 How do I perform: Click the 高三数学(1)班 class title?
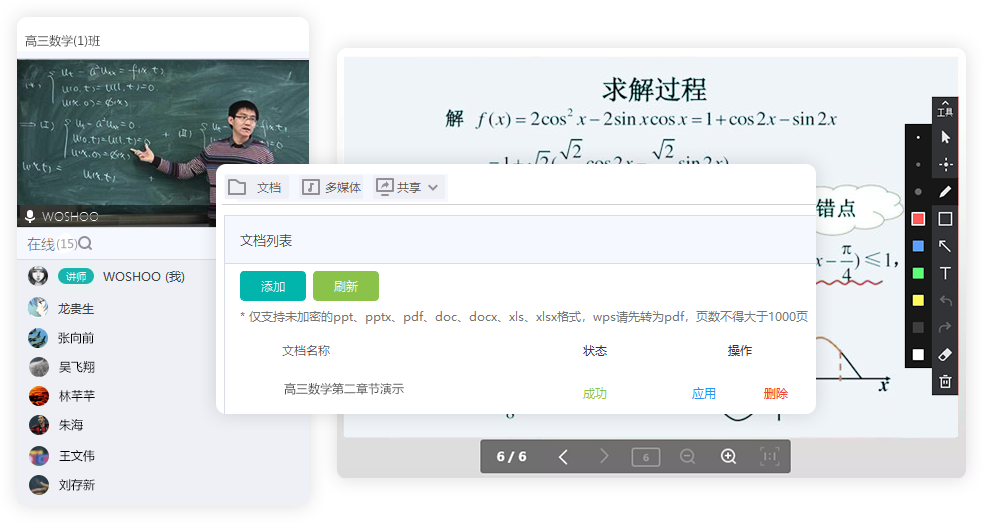63,41
